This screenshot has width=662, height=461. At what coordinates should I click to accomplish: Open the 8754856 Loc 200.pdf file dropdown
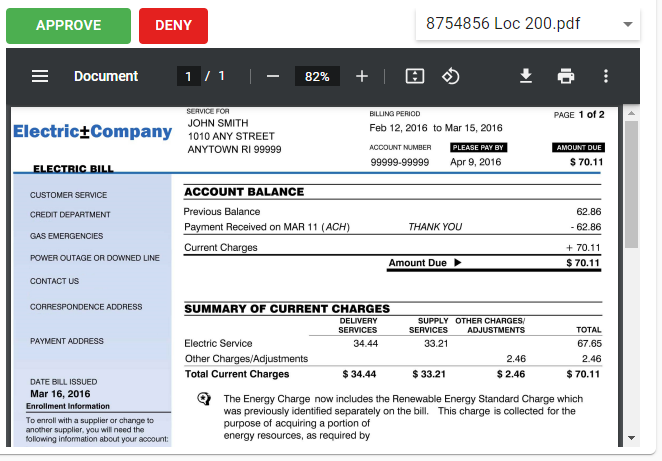528,24
